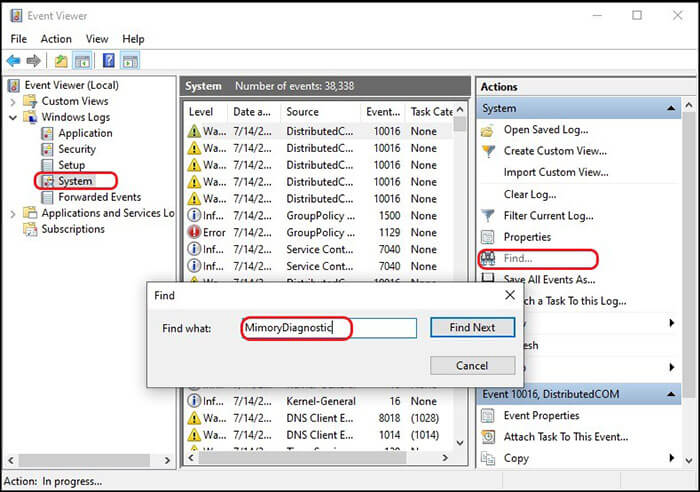The image size is (700, 492).
Task: Click the Up One Level folder icon
Action: point(61,60)
